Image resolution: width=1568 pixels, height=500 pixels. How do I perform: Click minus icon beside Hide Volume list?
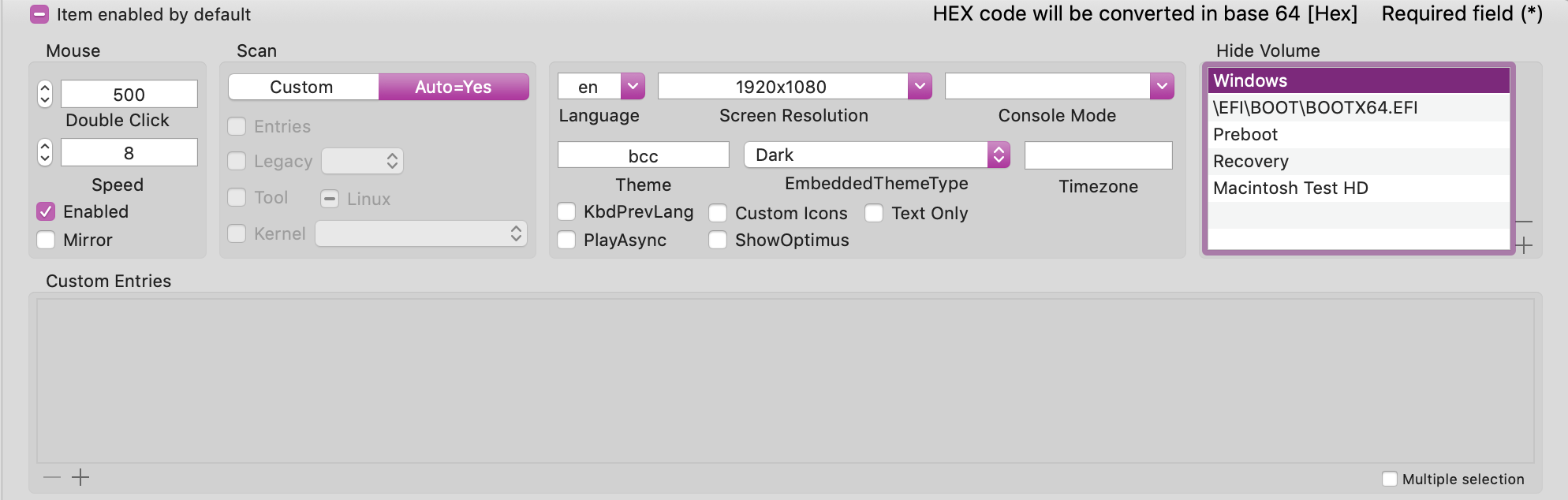pos(1524,222)
